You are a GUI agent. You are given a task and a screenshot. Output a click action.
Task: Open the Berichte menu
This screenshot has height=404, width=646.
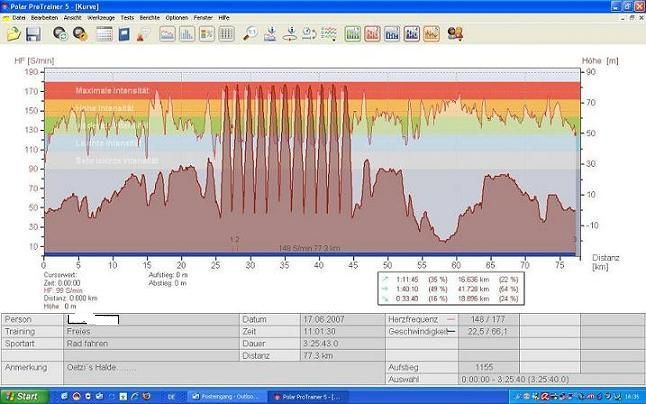pos(151,18)
